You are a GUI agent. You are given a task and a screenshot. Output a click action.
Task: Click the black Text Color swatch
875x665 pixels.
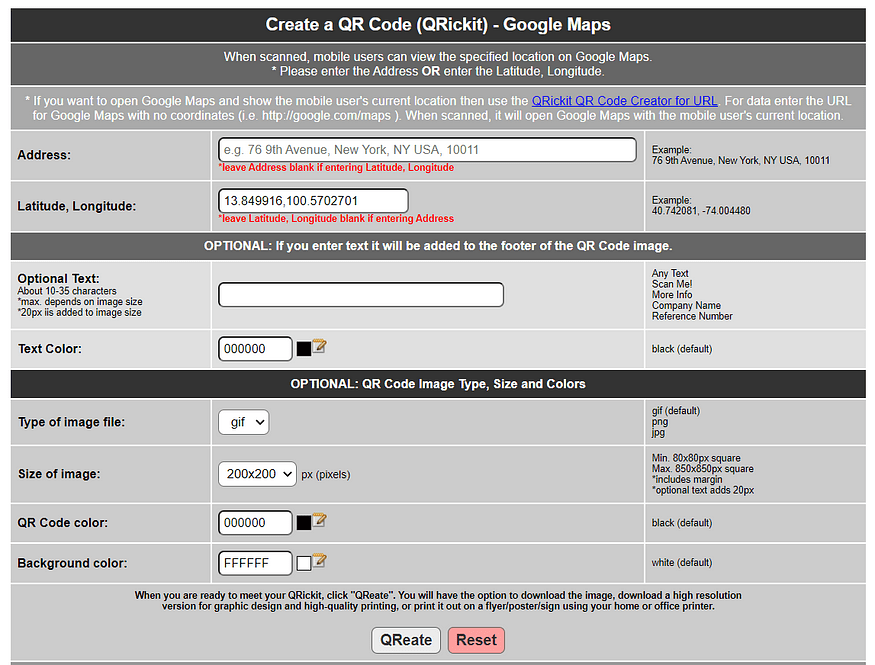pos(304,349)
